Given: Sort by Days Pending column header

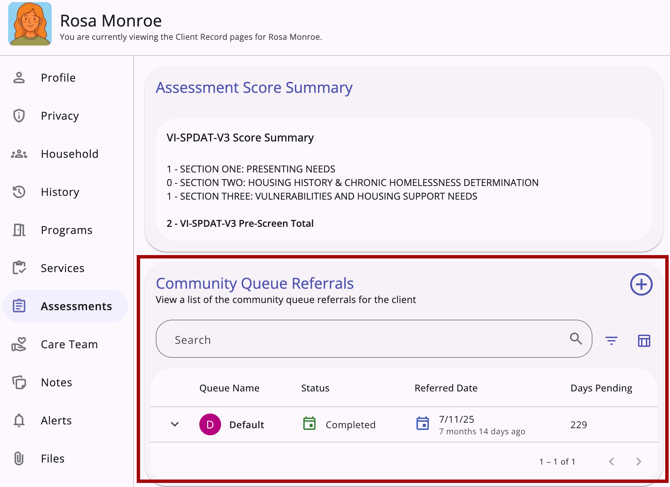Looking at the screenshot, I should tap(600, 388).
